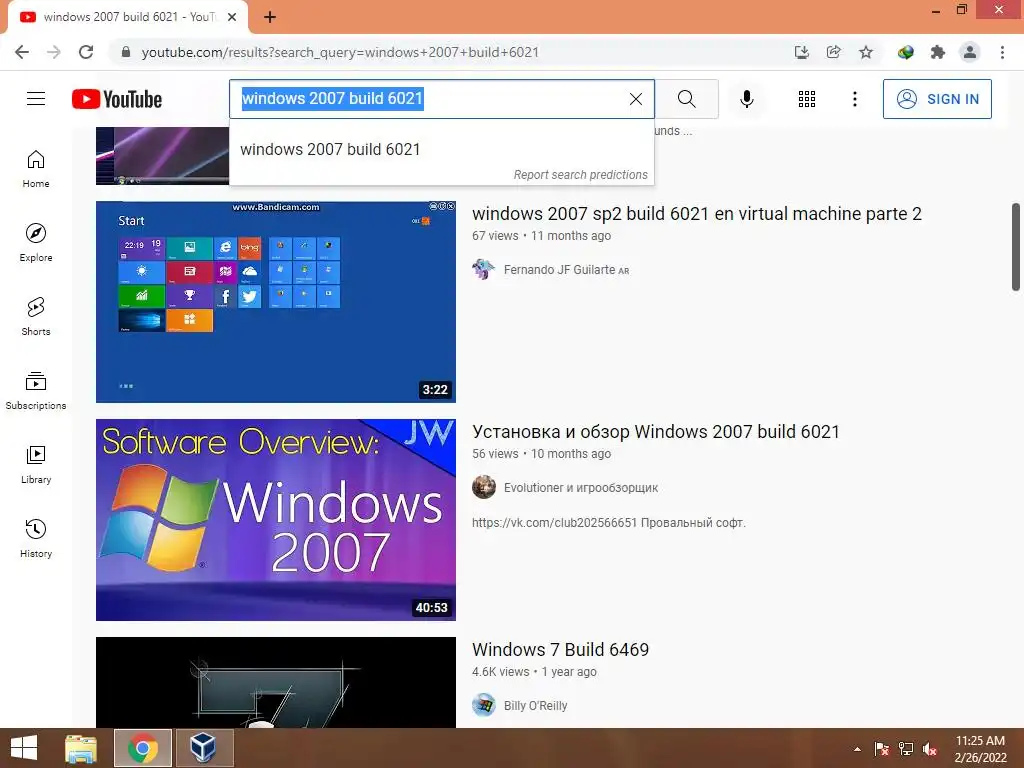This screenshot has height=768, width=1024.
Task: Open channel Billy O'Reilly
Action: [536, 706]
